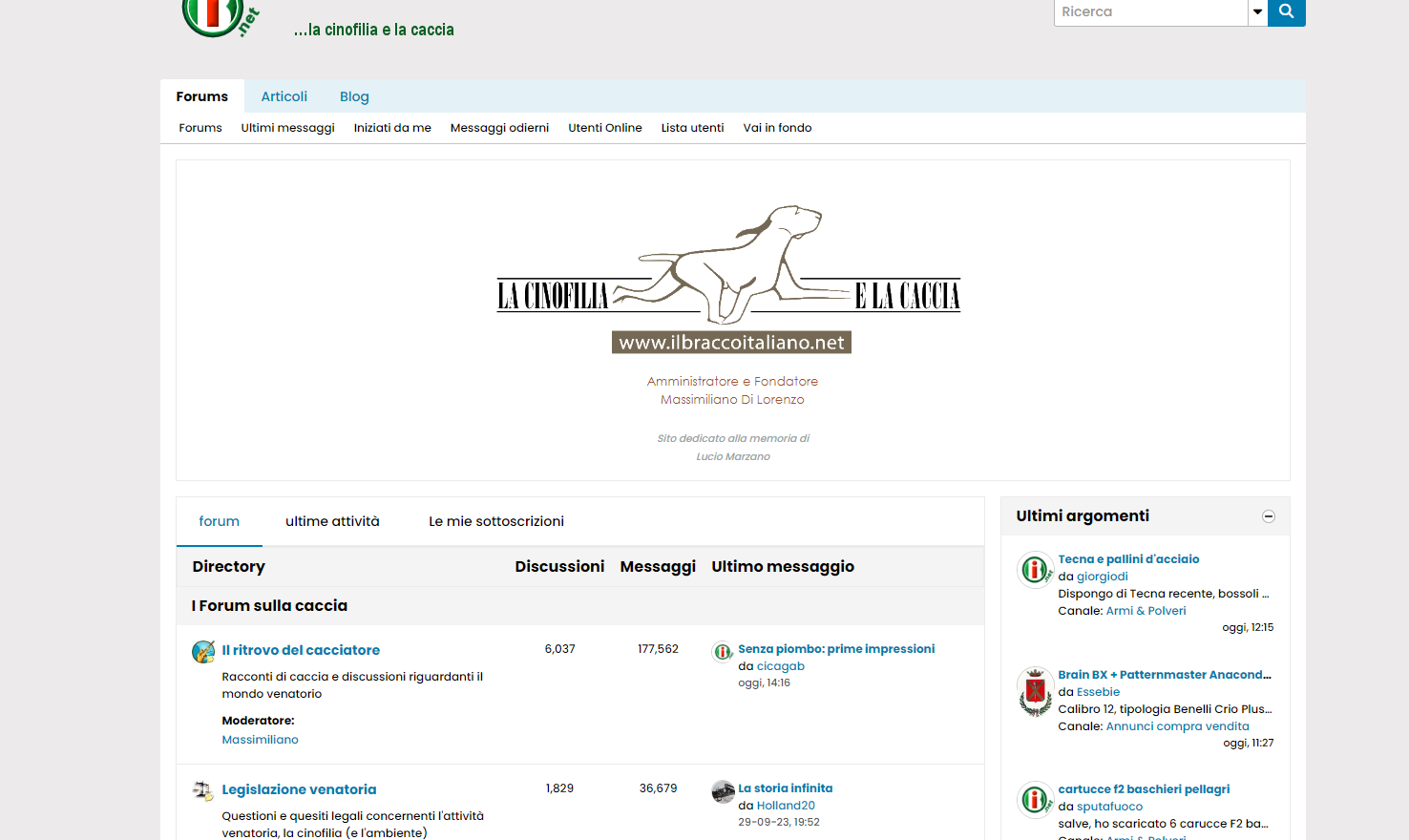Open Messaggi odierni

[499, 128]
